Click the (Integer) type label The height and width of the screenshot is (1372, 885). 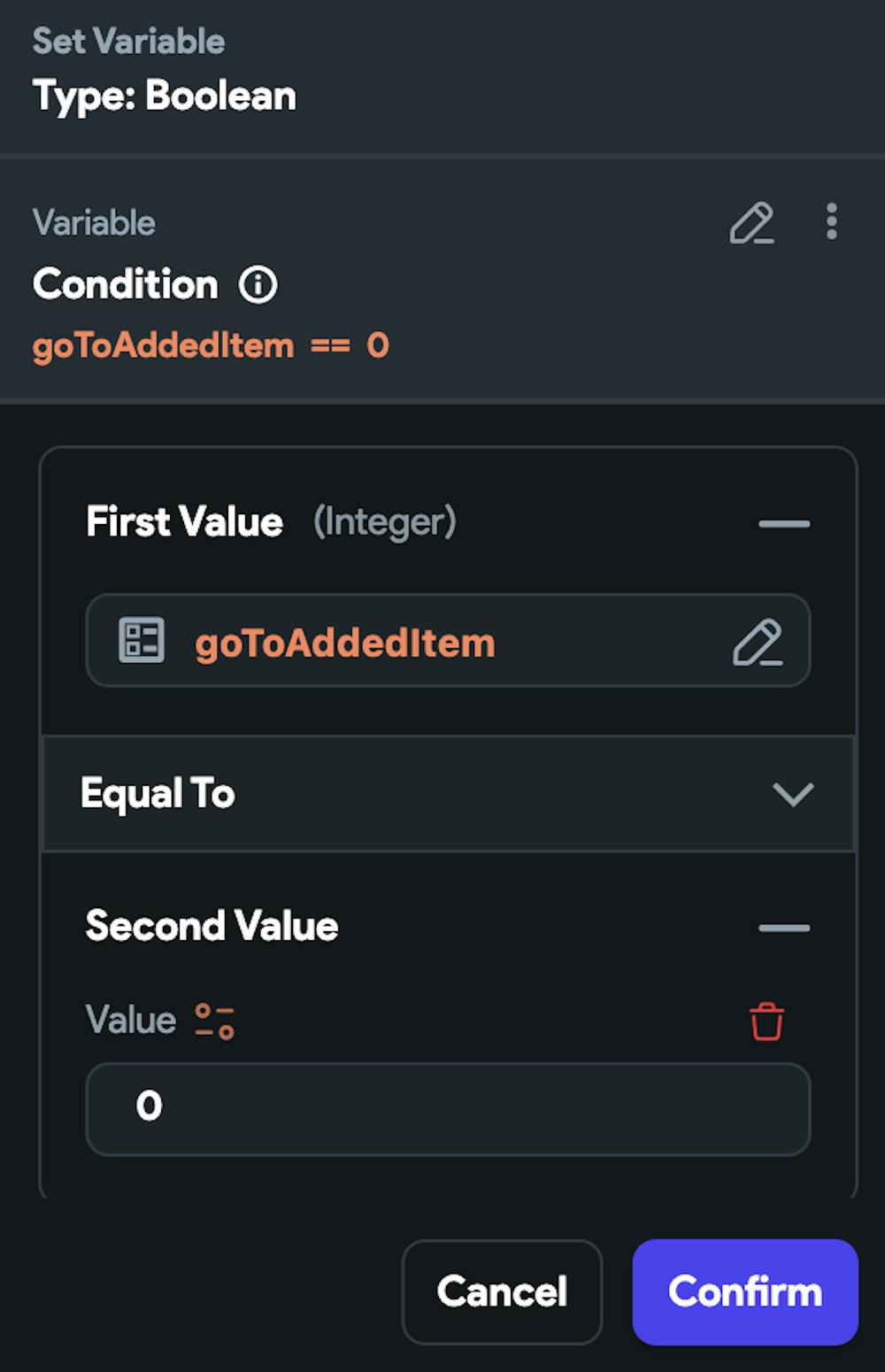click(x=385, y=522)
